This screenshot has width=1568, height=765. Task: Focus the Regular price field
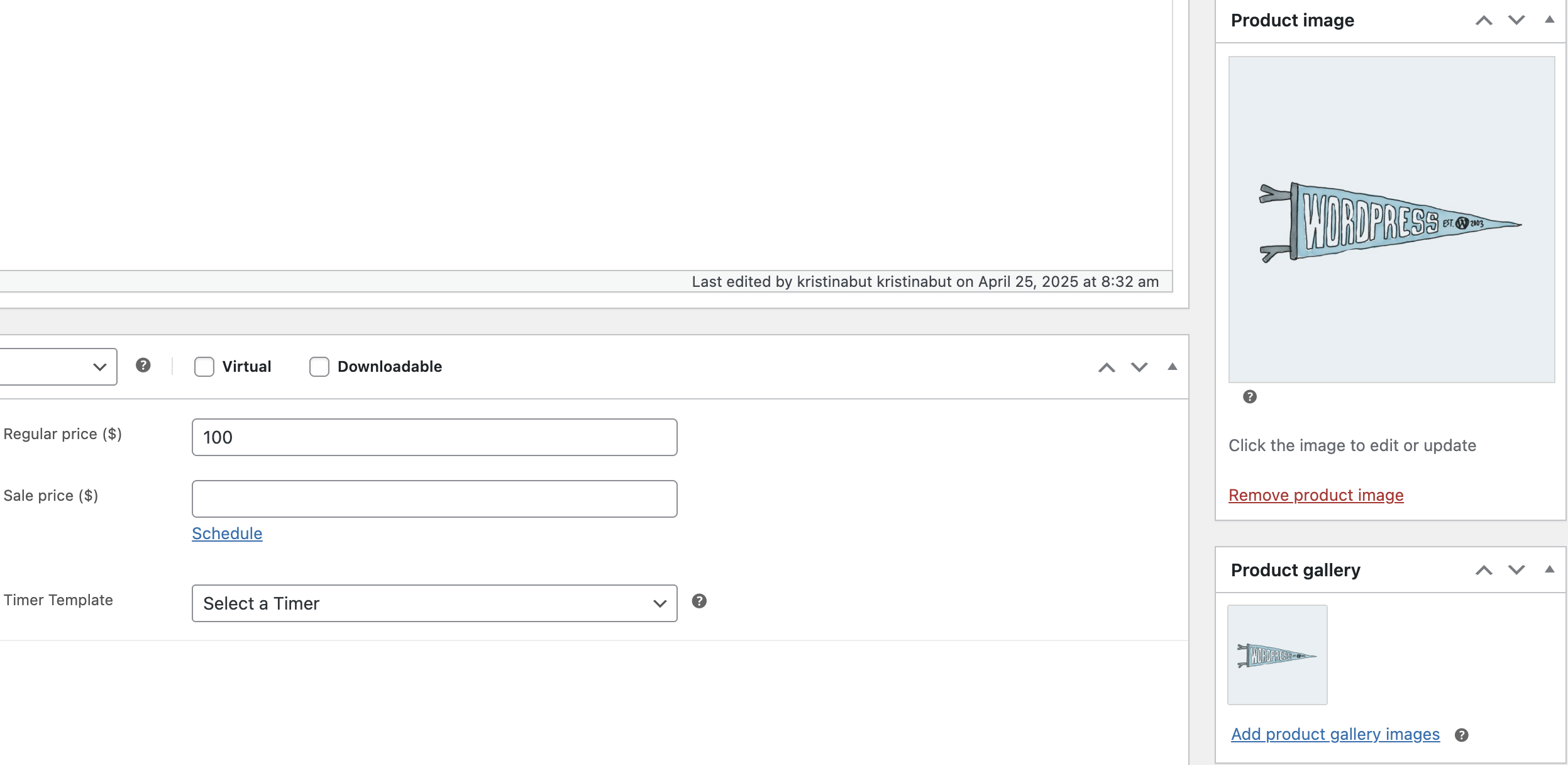point(434,437)
